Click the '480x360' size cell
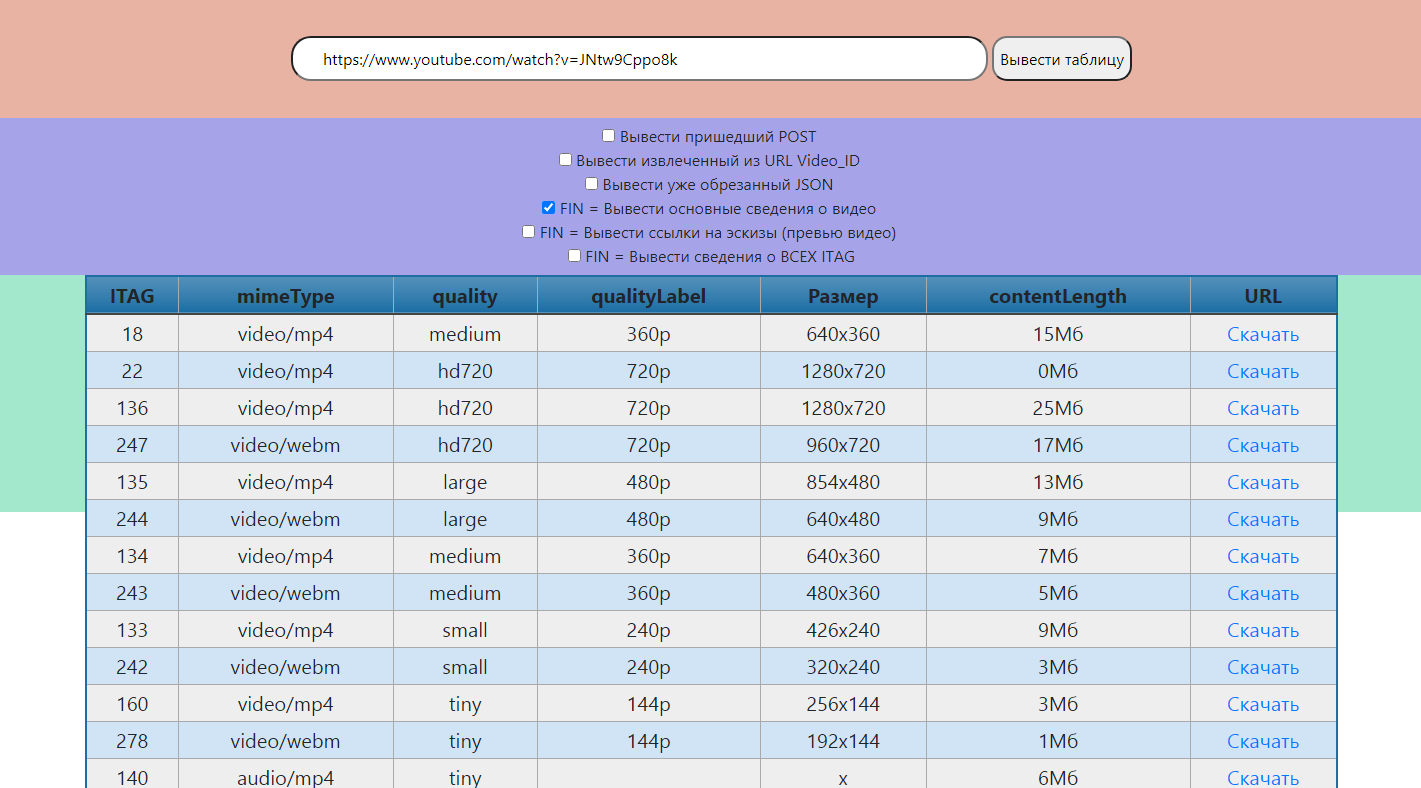The height and width of the screenshot is (788, 1421). click(x=843, y=593)
